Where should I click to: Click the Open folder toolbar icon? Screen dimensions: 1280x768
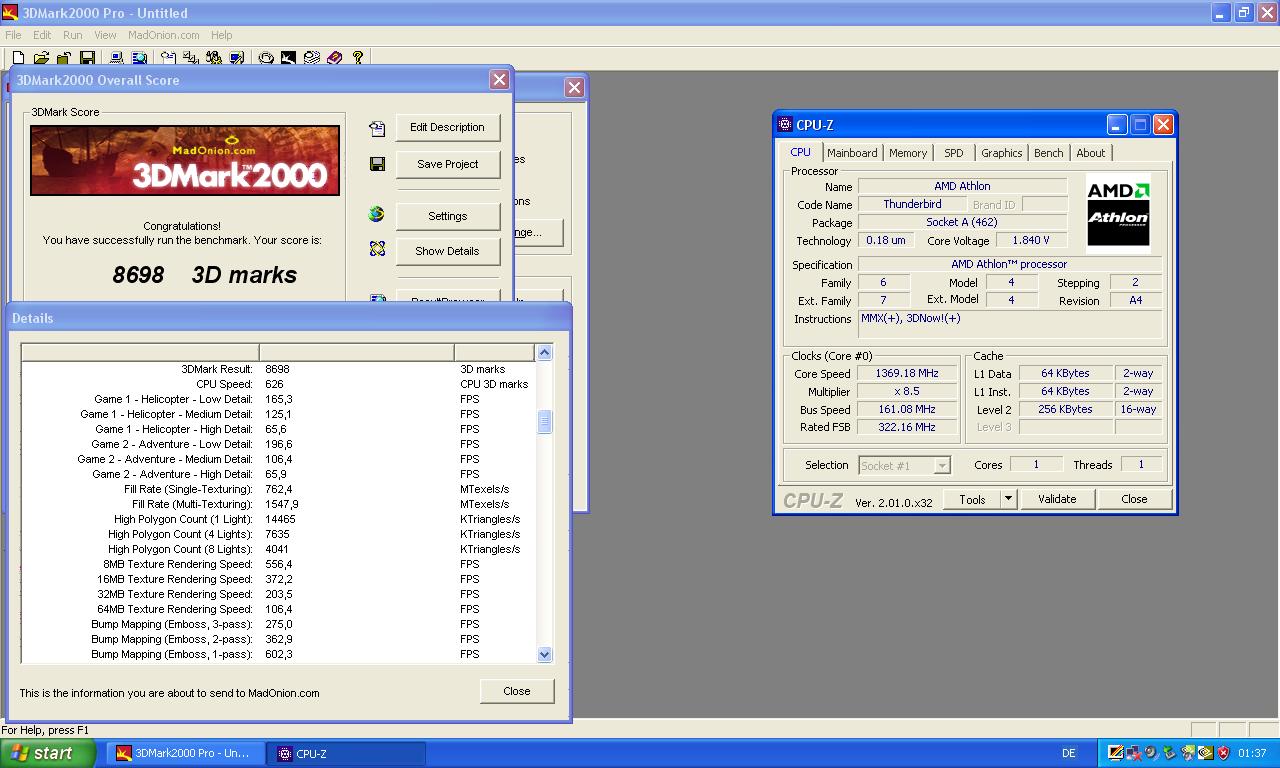[x=41, y=58]
